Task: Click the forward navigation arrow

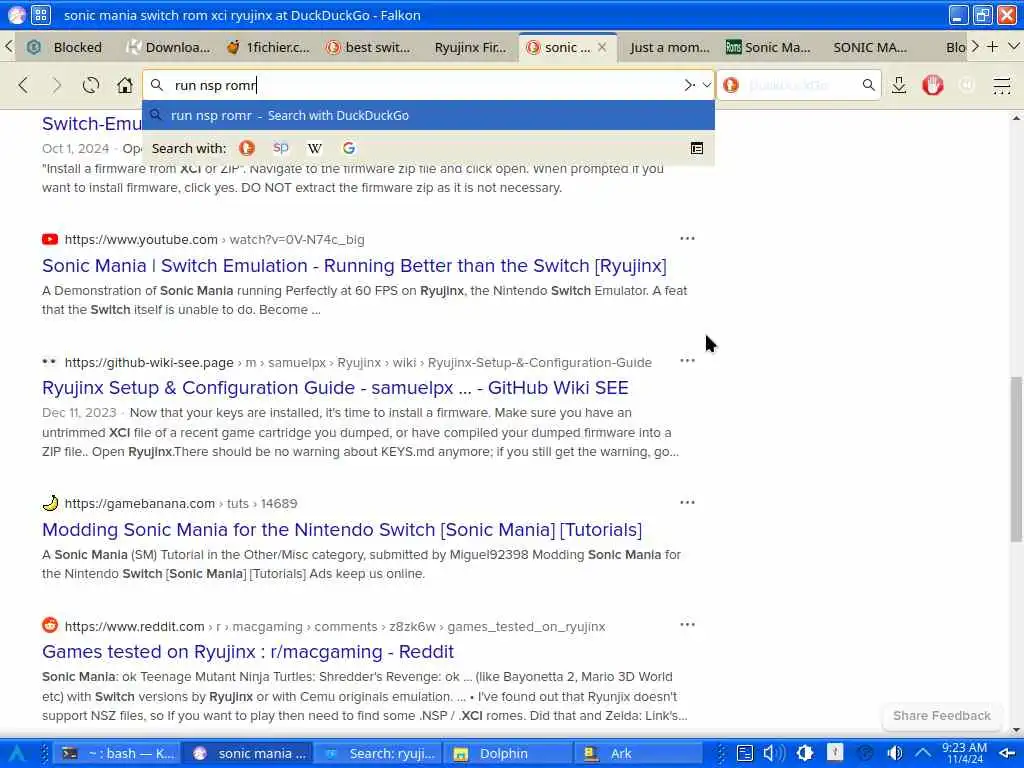Action: point(57,85)
